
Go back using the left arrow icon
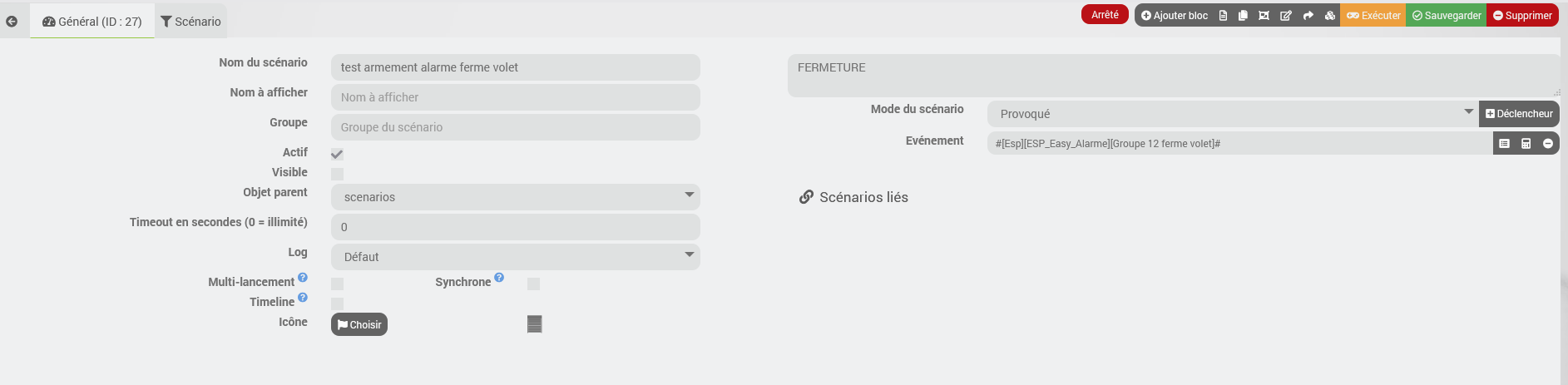point(12,22)
